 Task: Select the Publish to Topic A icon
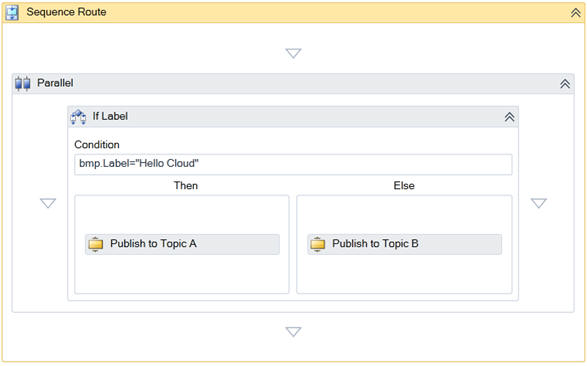tap(95, 244)
